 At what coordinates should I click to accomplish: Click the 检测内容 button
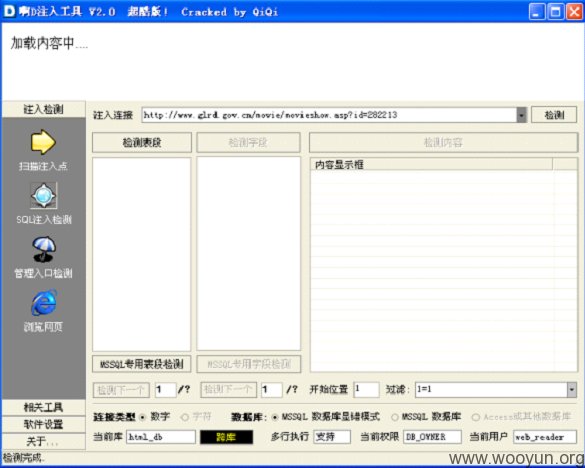click(x=443, y=143)
